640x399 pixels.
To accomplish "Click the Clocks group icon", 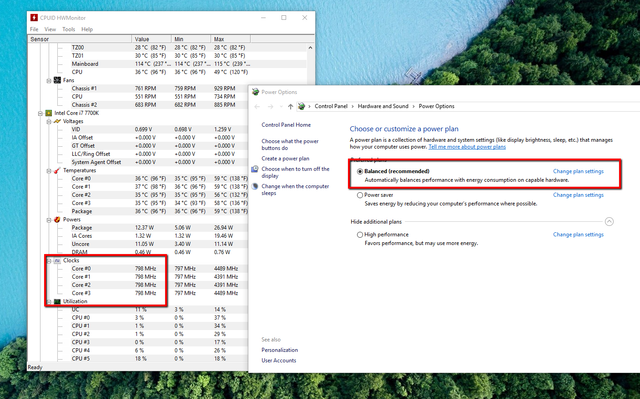I will coord(57,260).
